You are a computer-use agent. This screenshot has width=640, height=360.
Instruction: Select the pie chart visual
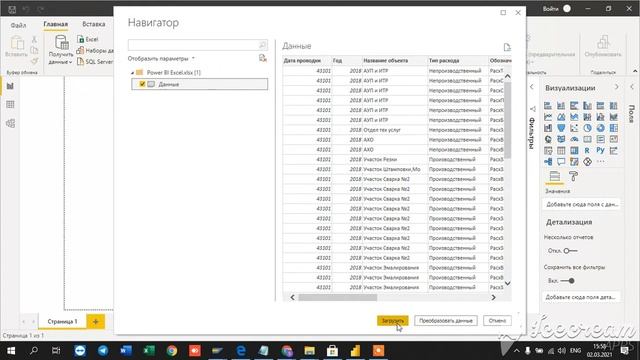587,128
